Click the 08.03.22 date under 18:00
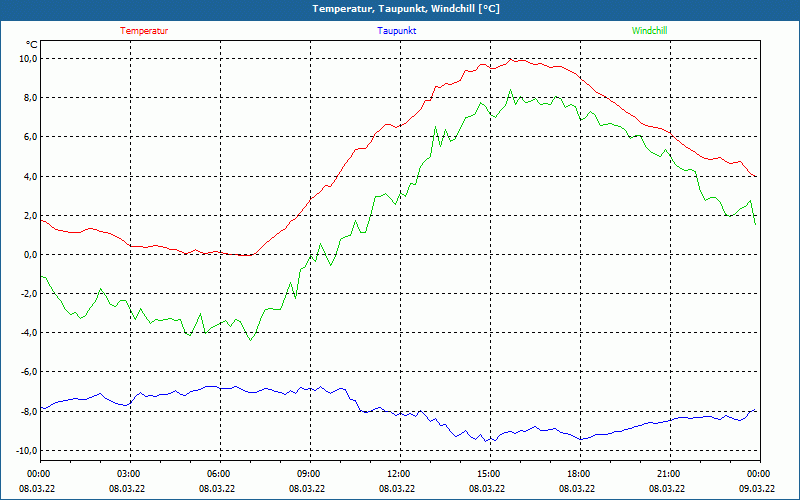This screenshot has width=800, height=500. [577, 488]
